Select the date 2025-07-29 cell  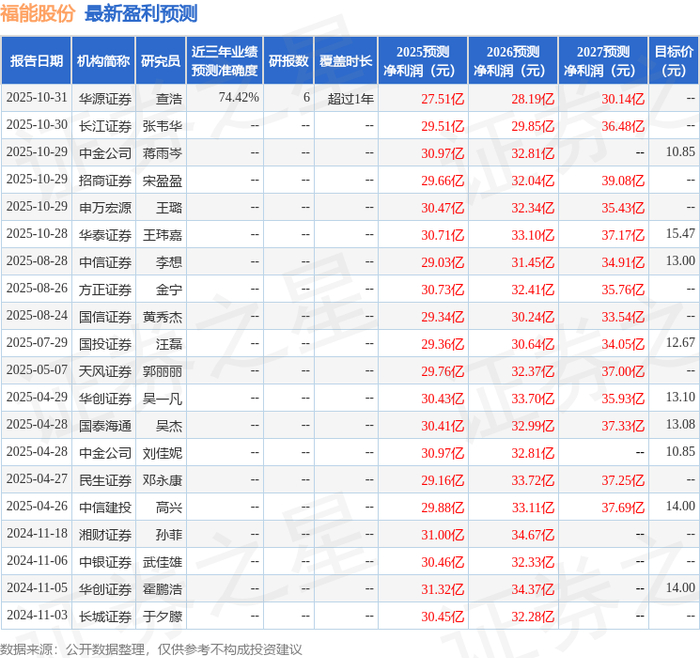pyautogui.click(x=37, y=342)
